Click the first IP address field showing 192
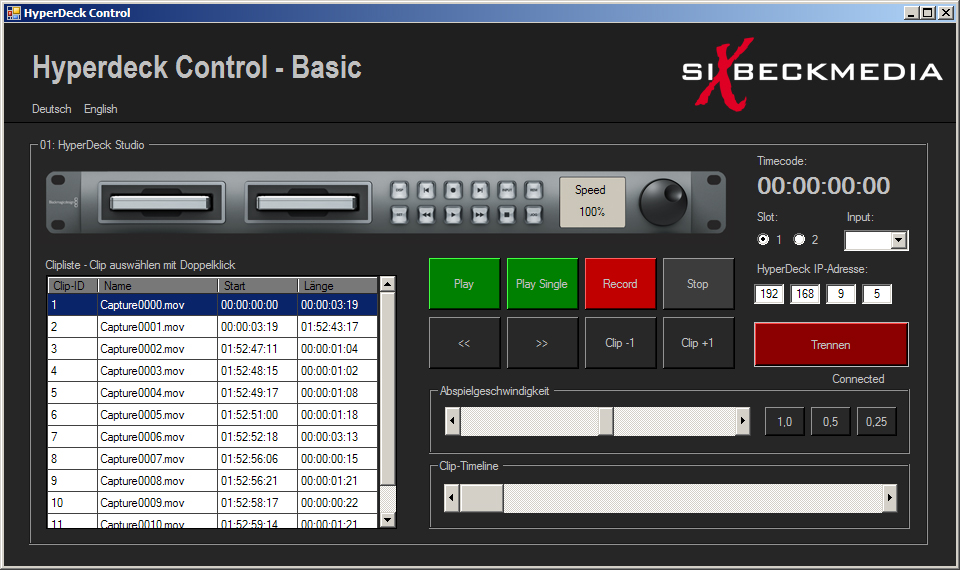 769,294
